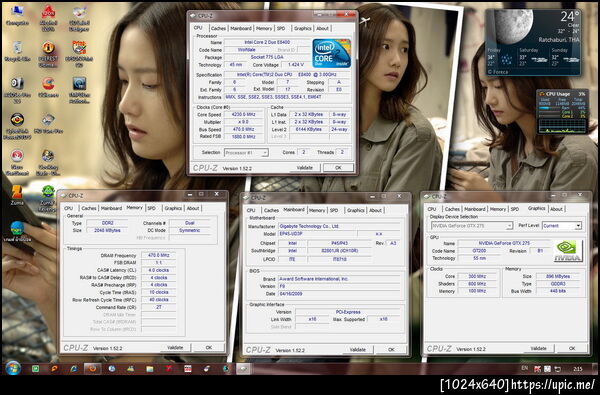Click Validate in the CPU tab window
The image size is (600, 395).
305,168
